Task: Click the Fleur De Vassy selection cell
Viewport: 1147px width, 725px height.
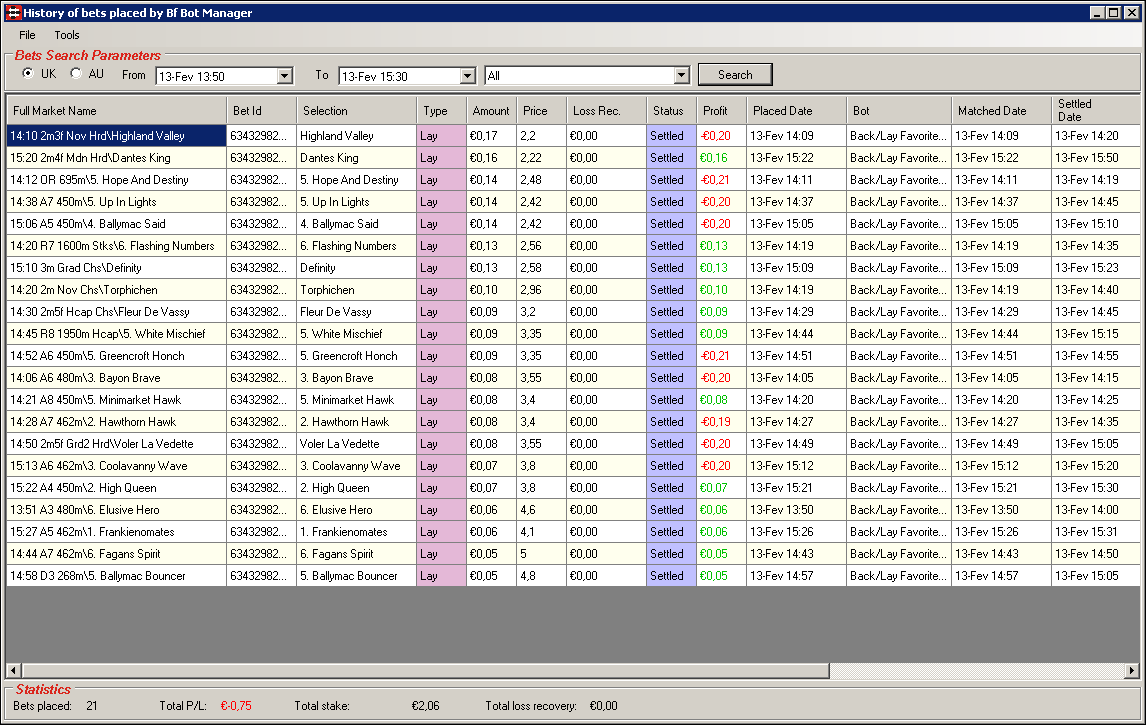Action: click(x=356, y=312)
